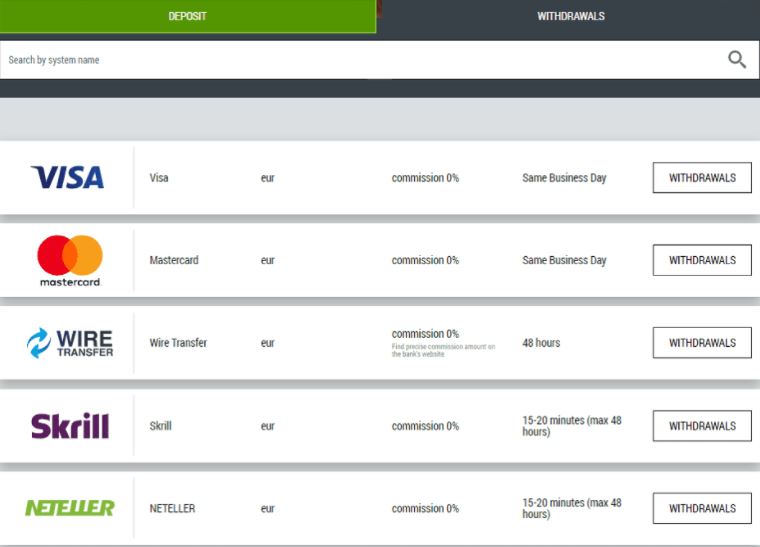Click 'commission 0%' in NETELLER row

coord(425,508)
